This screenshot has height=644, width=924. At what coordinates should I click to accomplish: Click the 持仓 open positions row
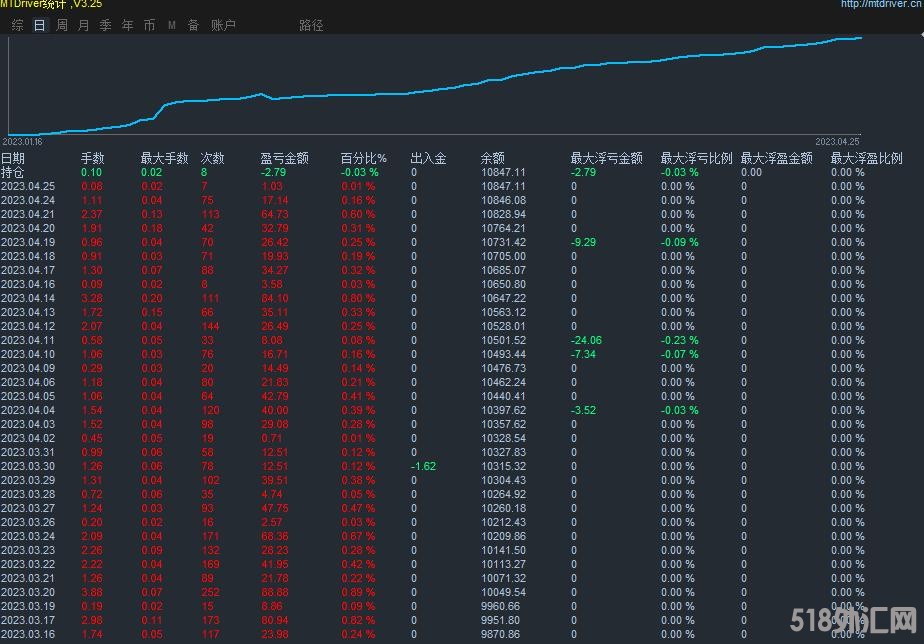pos(13,172)
